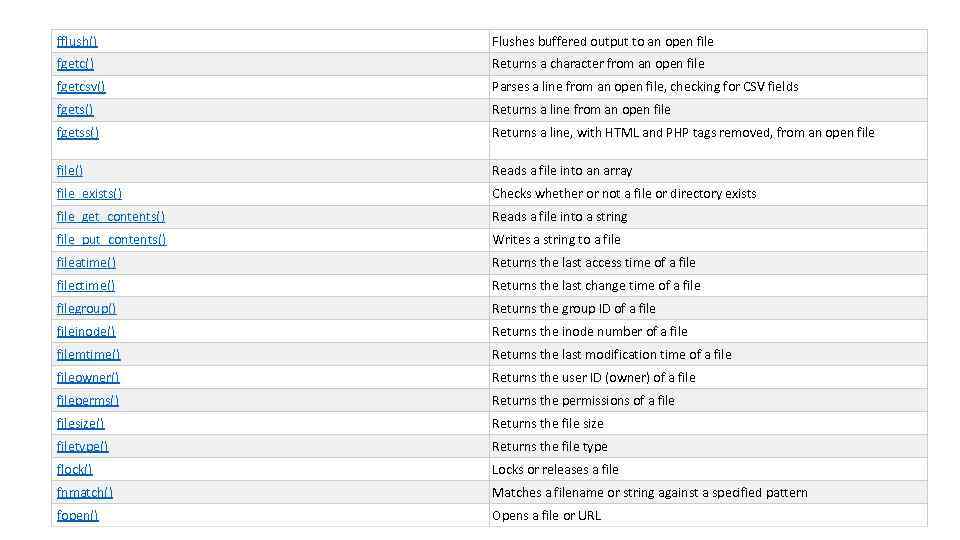Click the filectime() link
The image size is (960, 540).
86,286
